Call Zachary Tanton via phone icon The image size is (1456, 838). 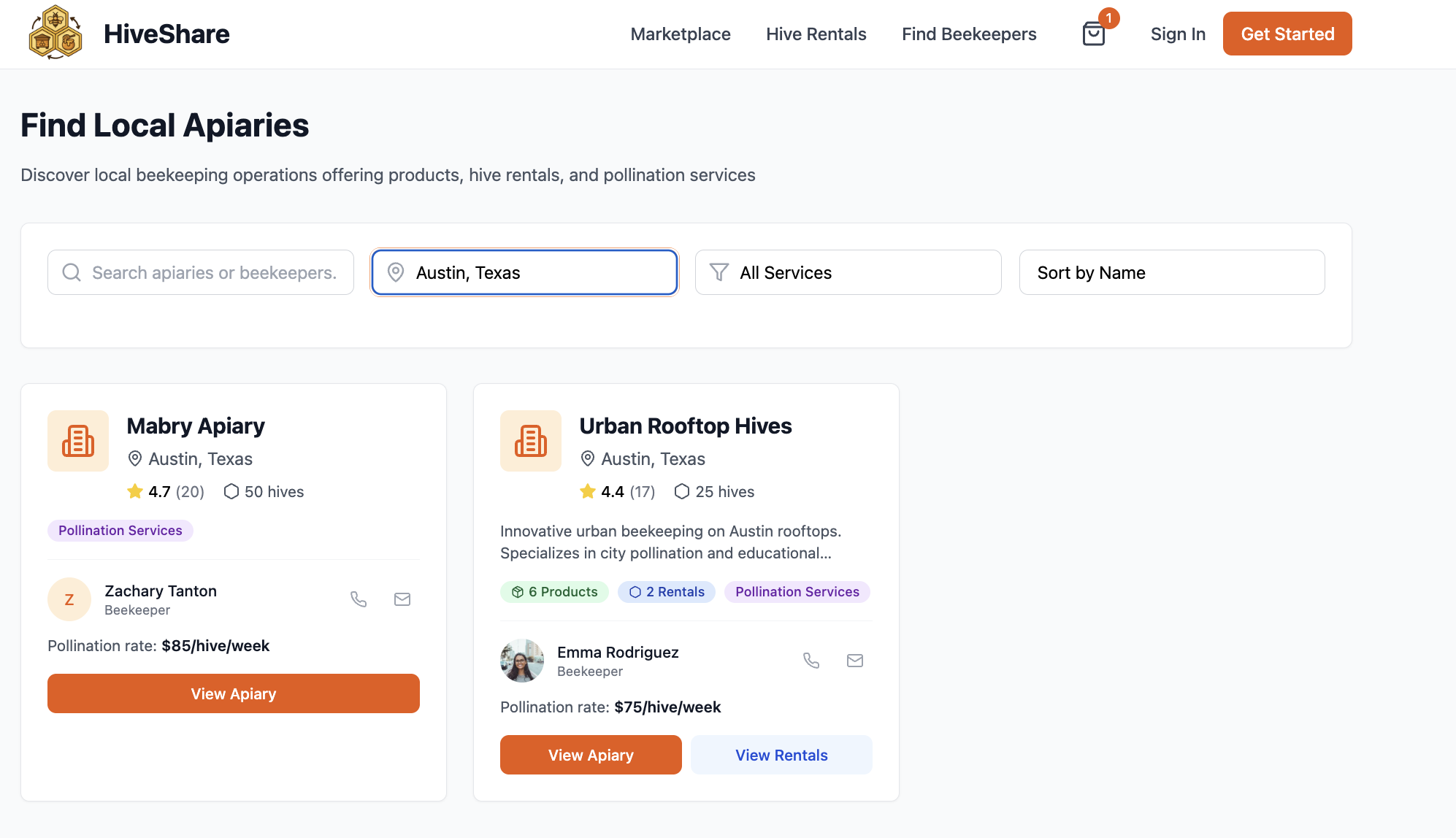(x=359, y=599)
